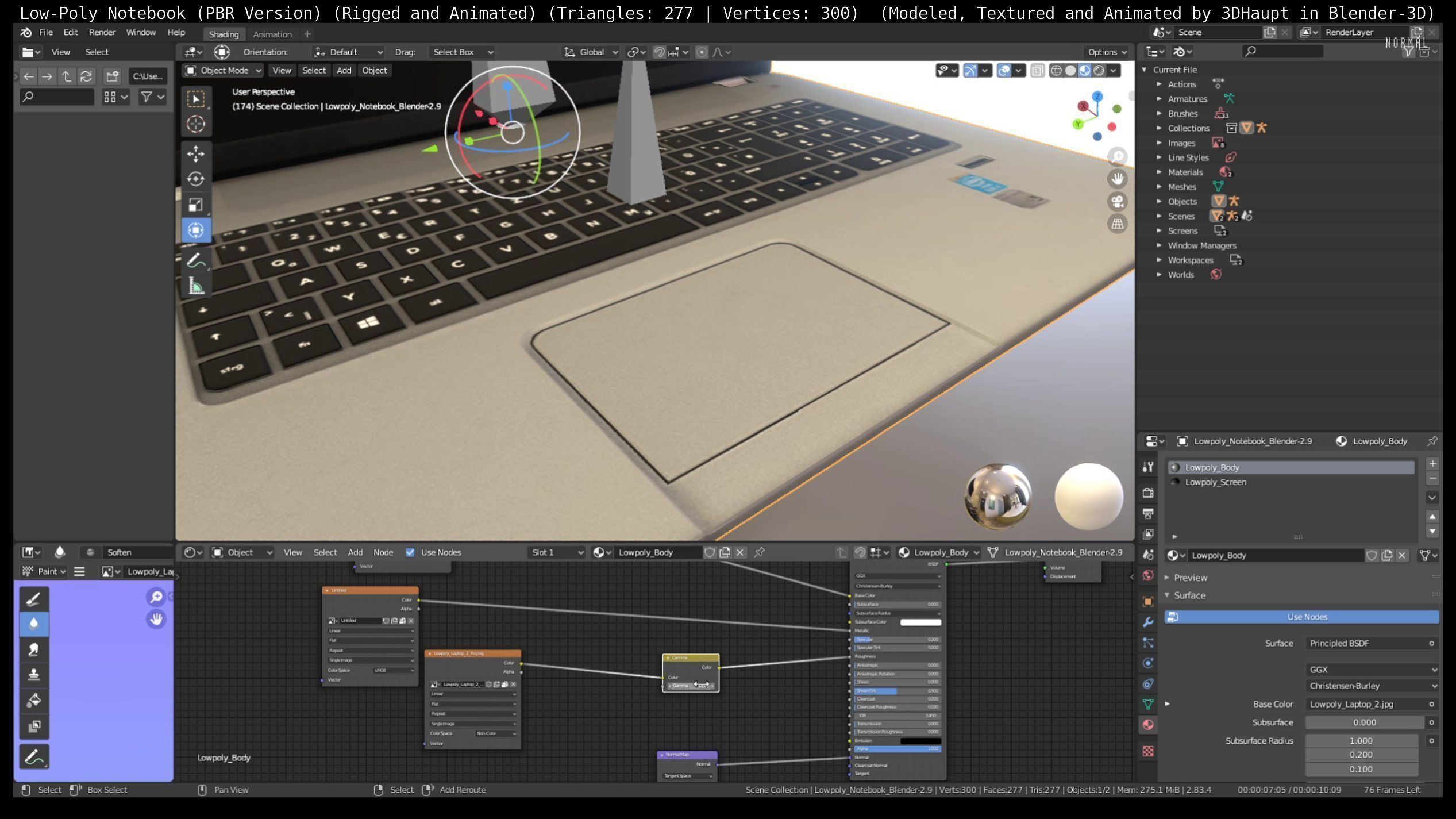The image size is (1456, 819).
Task: Select the Soften brush tool in image editor
Action: click(34, 624)
